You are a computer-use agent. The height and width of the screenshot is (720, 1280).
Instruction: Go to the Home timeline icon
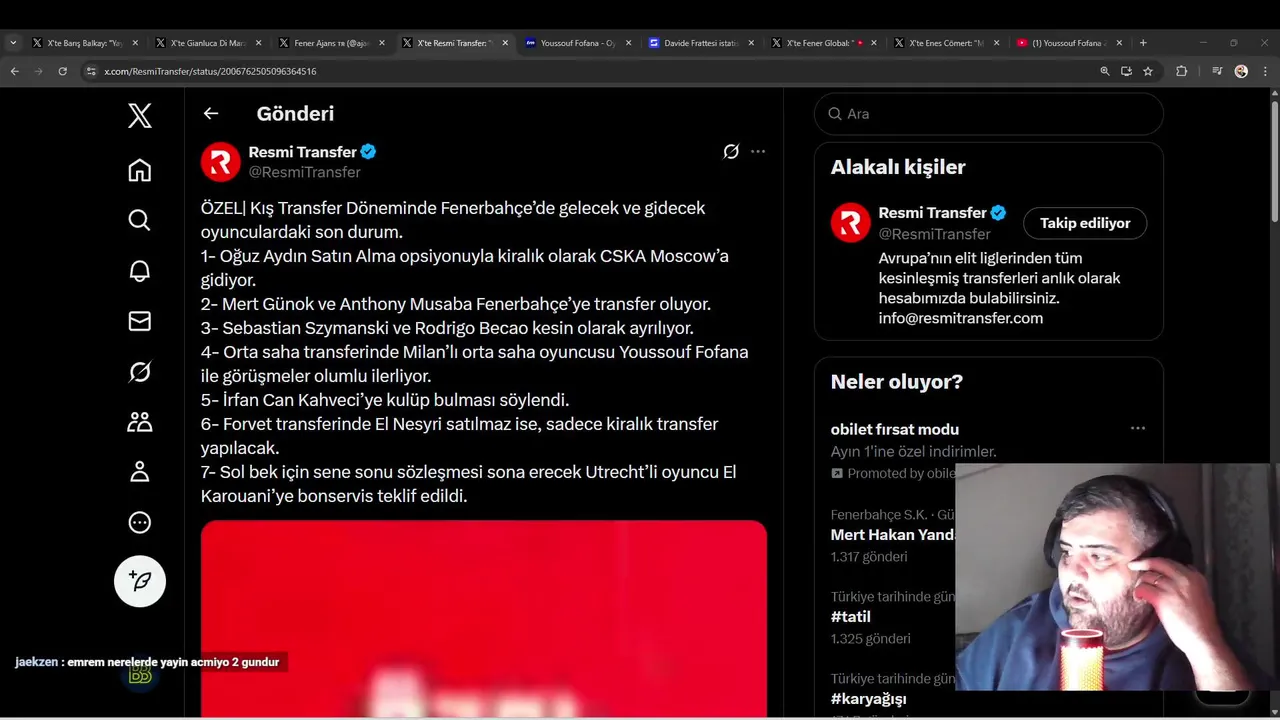140,170
